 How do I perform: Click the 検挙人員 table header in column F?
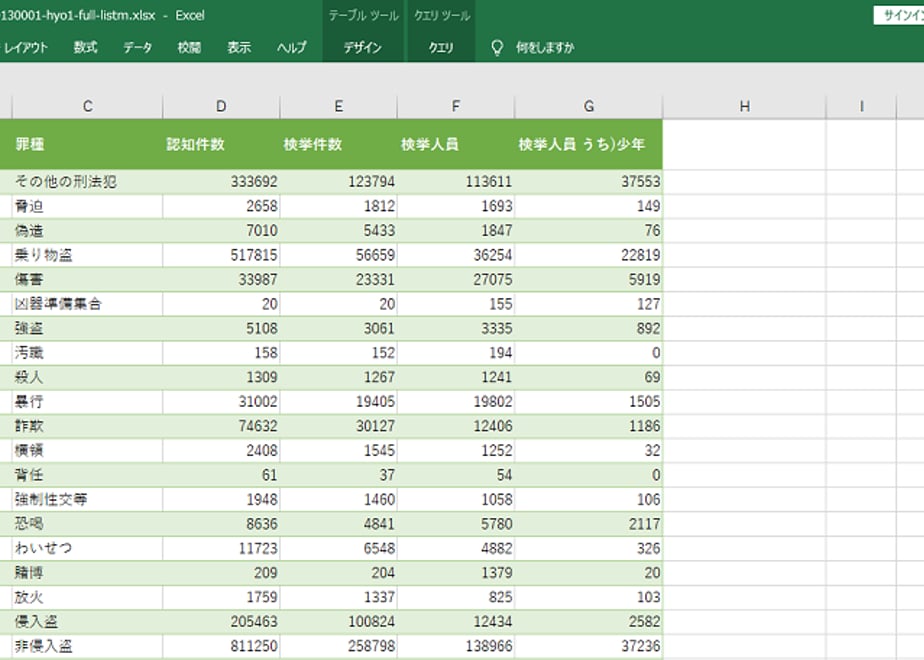tap(456, 144)
